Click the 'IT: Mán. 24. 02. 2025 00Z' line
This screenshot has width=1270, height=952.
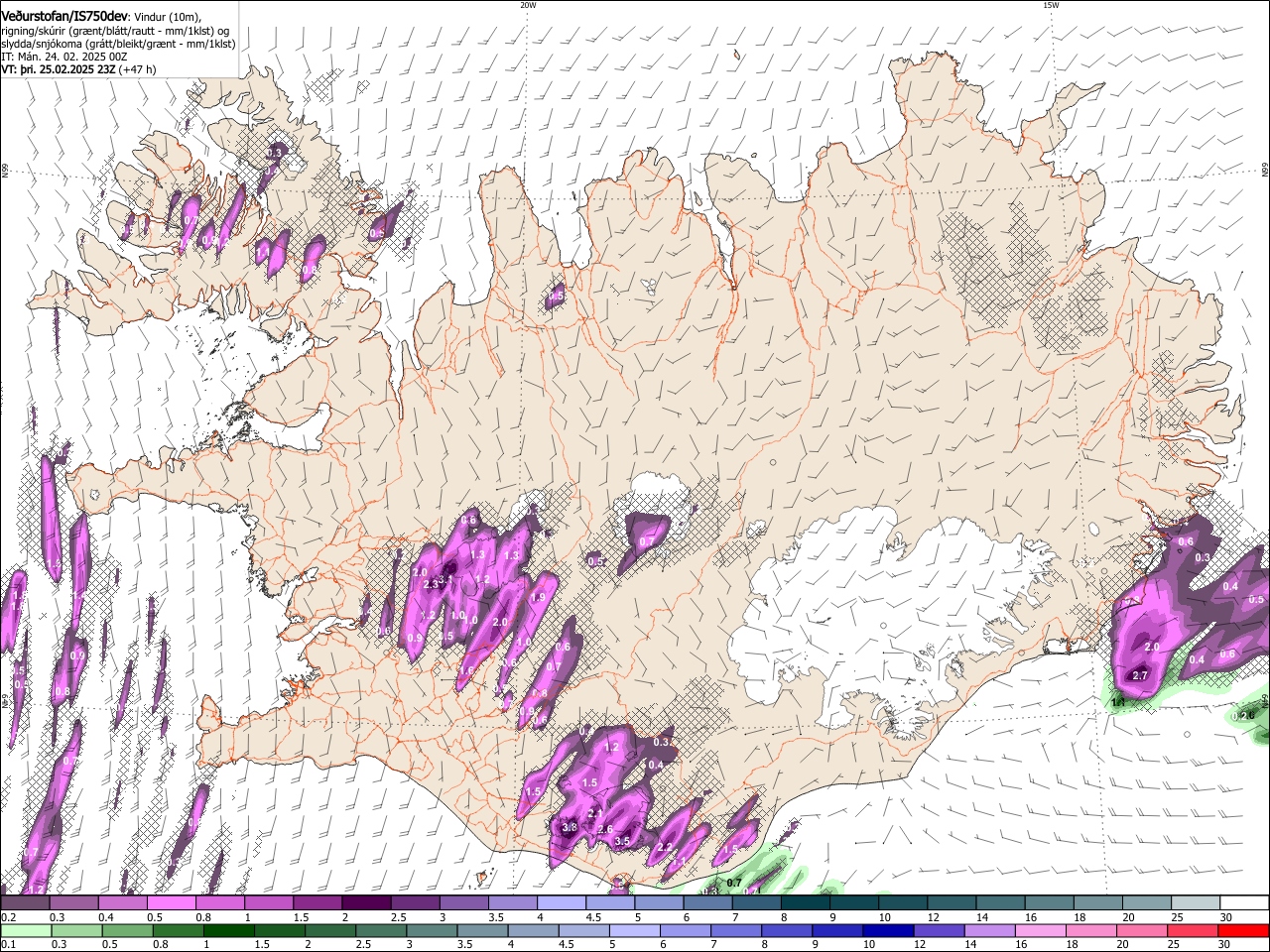pyautogui.click(x=63, y=57)
